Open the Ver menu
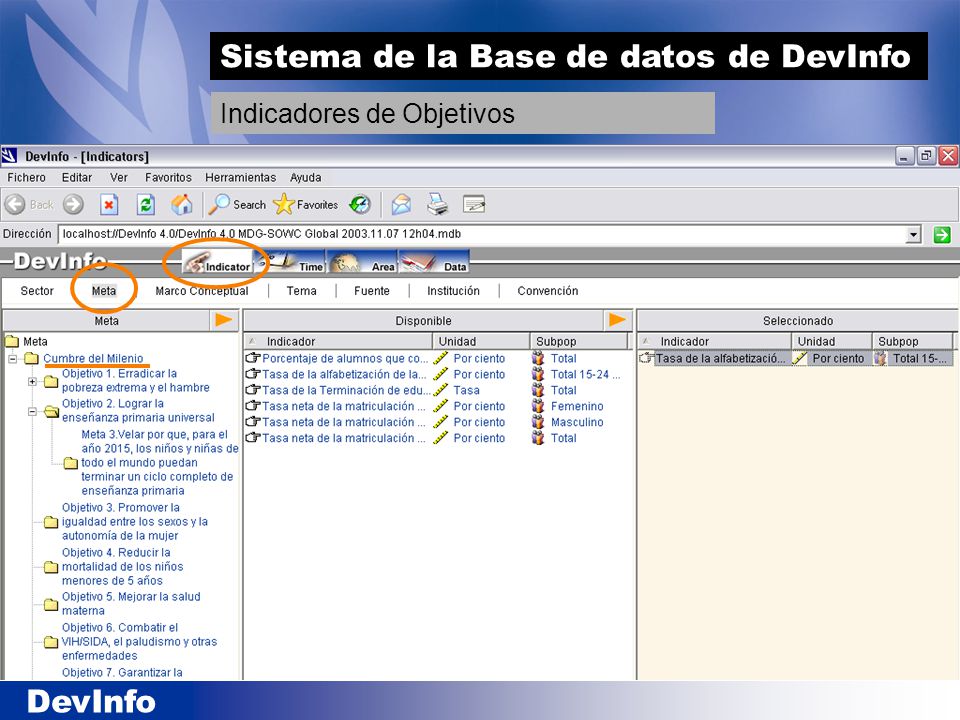Image resolution: width=960 pixels, height=720 pixels. [x=119, y=178]
